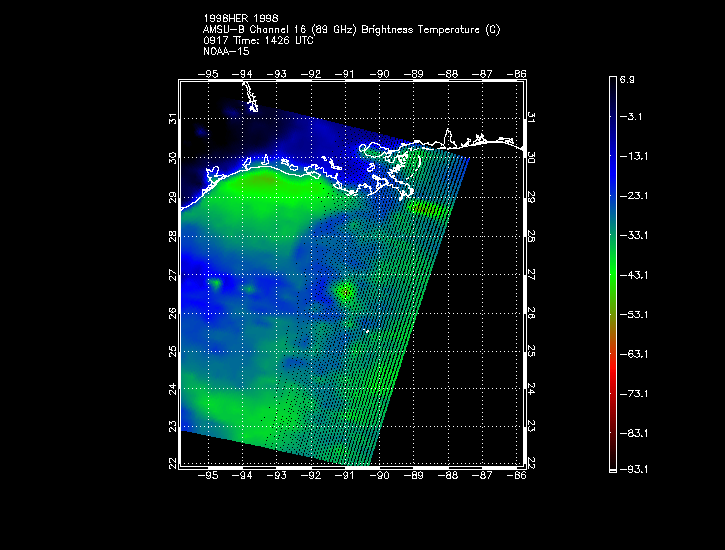Viewport: 725px width, 550px height.
Task: Click the 31 latitude label on left axis
Action: tap(172, 119)
